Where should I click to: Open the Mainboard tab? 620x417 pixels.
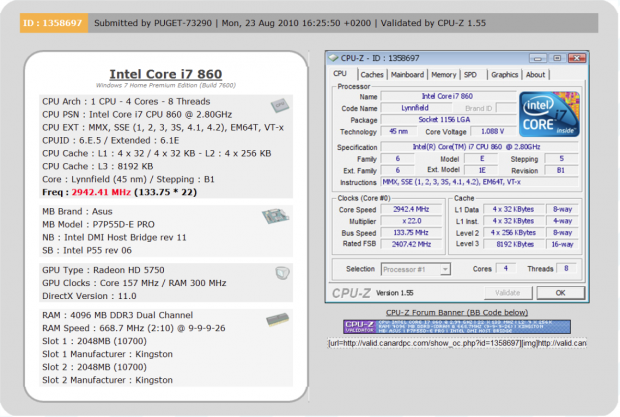(x=407, y=75)
